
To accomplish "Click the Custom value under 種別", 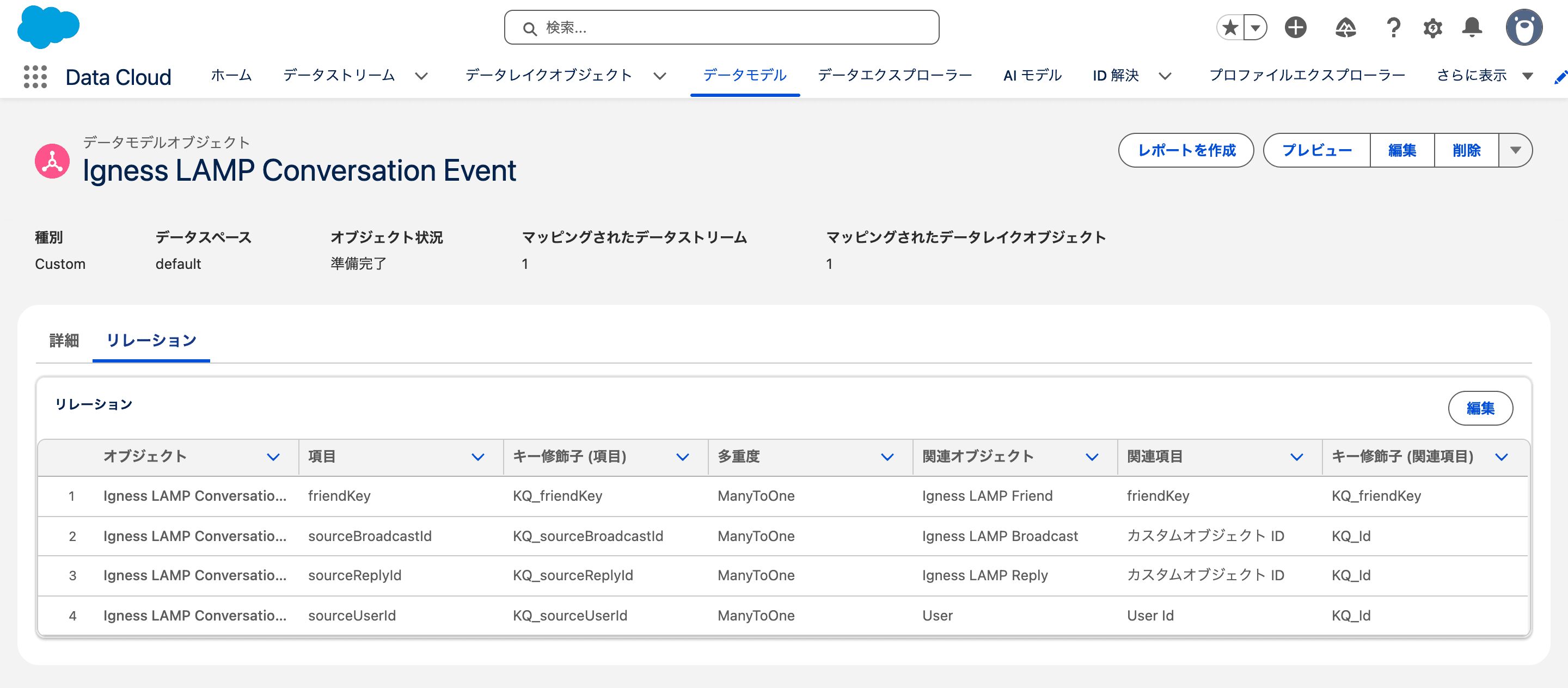I will 60,264.
